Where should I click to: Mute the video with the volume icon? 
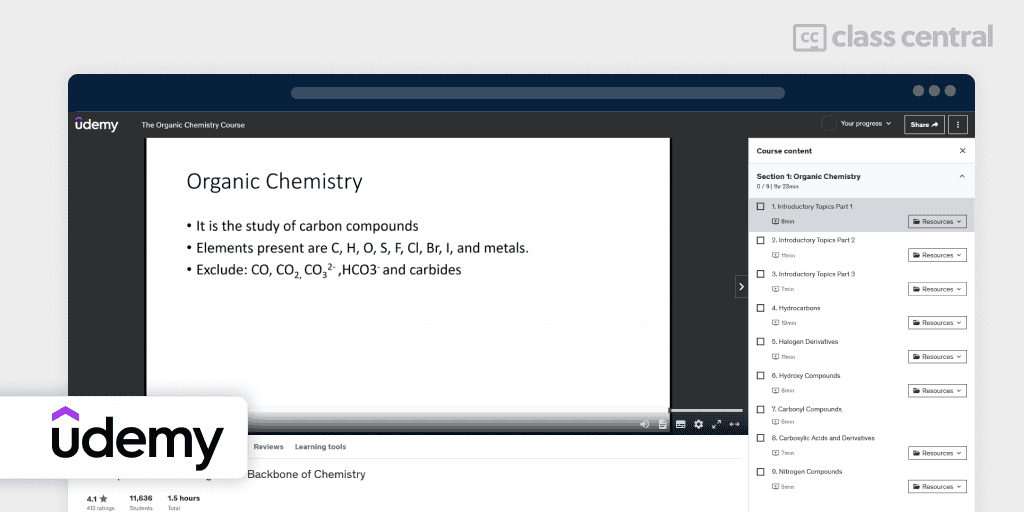point(644,424)
